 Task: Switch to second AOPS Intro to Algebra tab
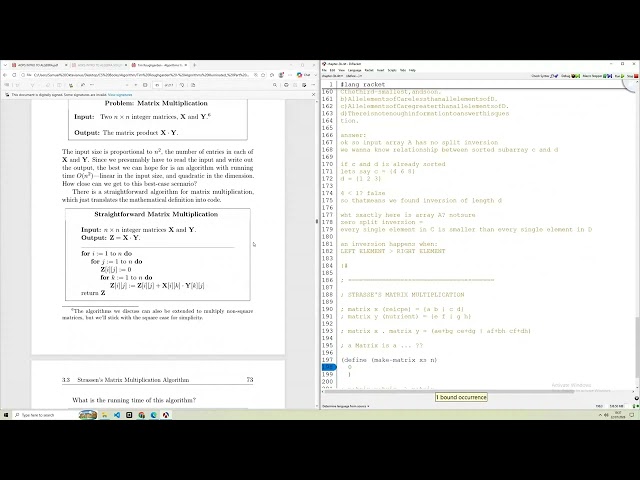(x=99, y=65)
